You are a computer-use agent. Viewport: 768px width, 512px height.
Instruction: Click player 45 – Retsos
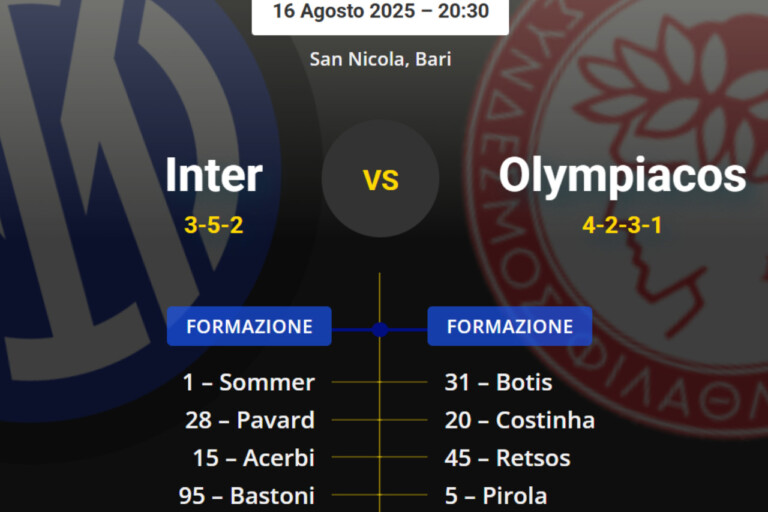[x=507, y=458]
